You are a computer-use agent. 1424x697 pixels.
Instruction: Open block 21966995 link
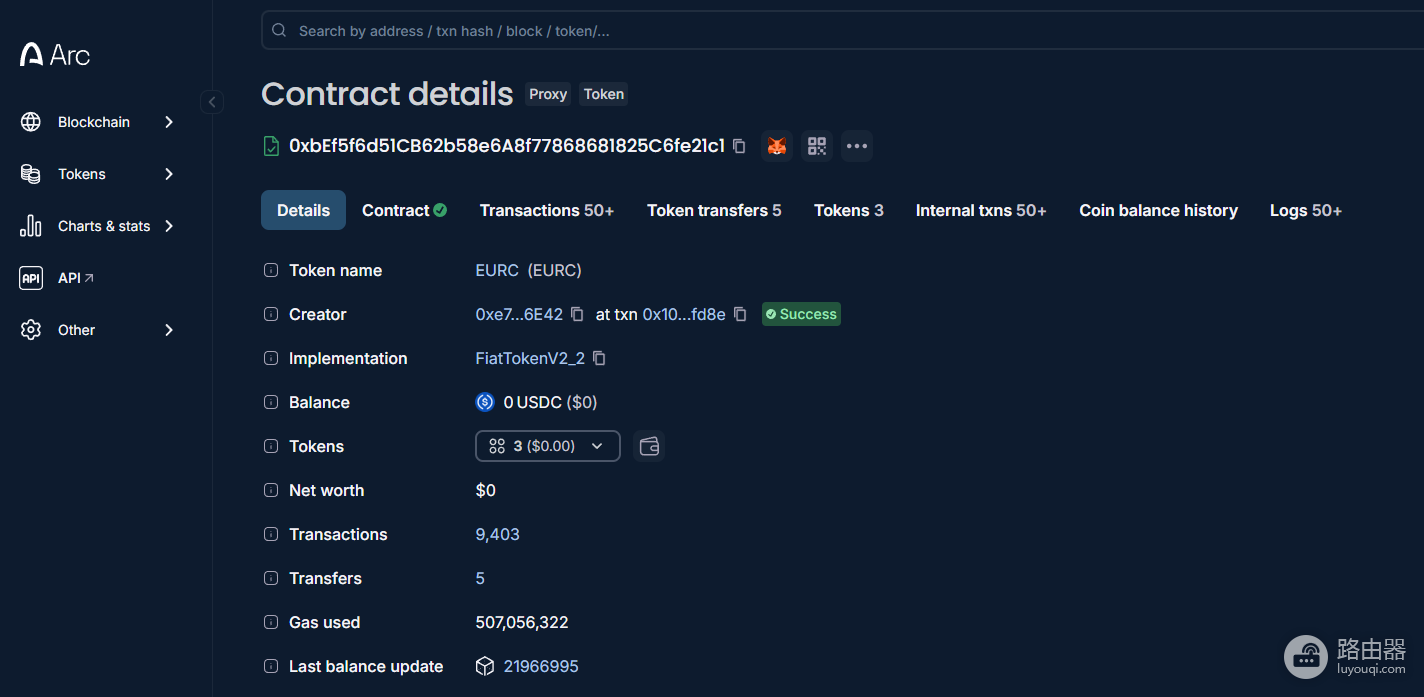pos(541,666)
